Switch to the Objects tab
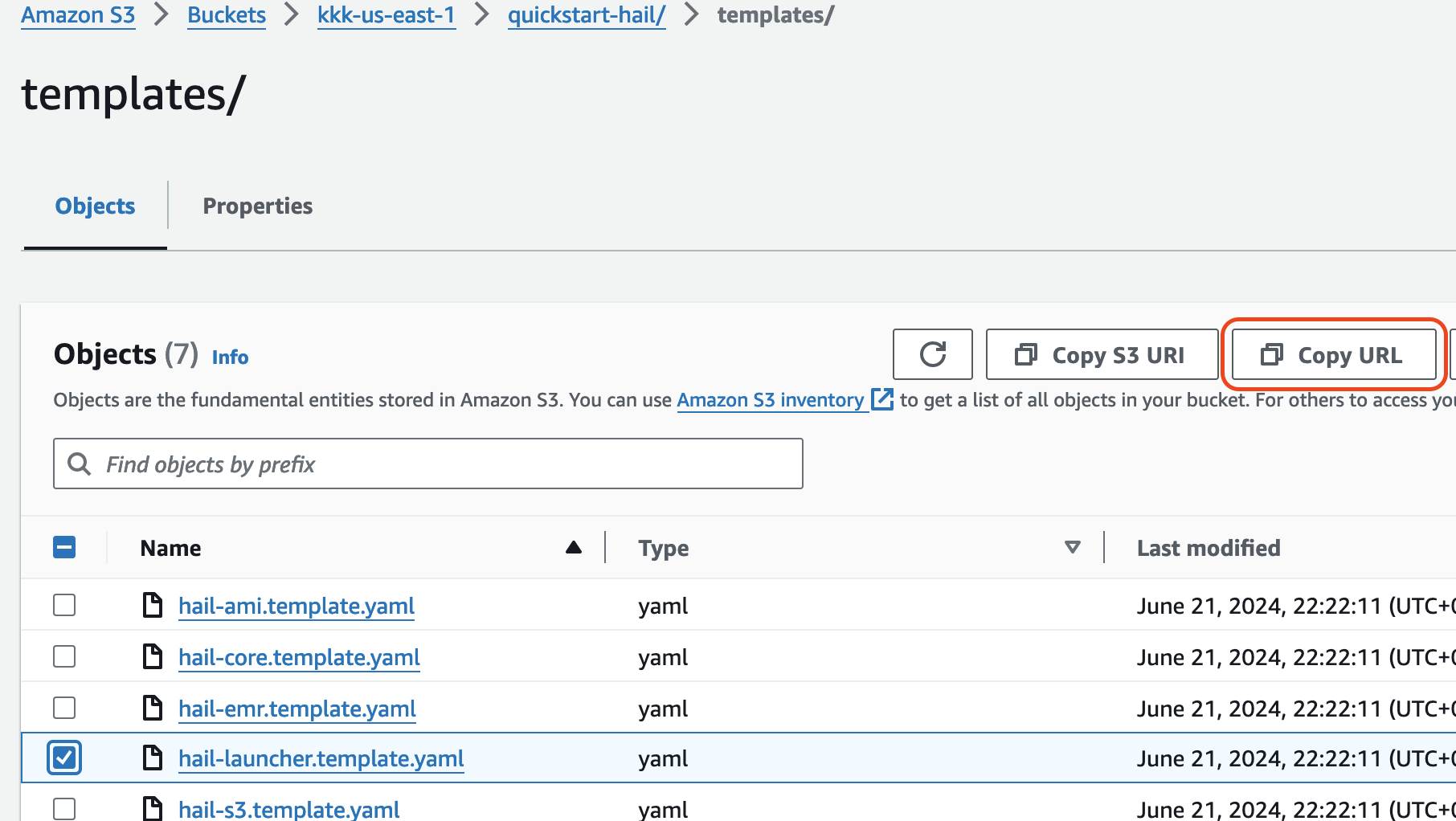This screenshot has height=821, width=1456. tap(95, 206)
